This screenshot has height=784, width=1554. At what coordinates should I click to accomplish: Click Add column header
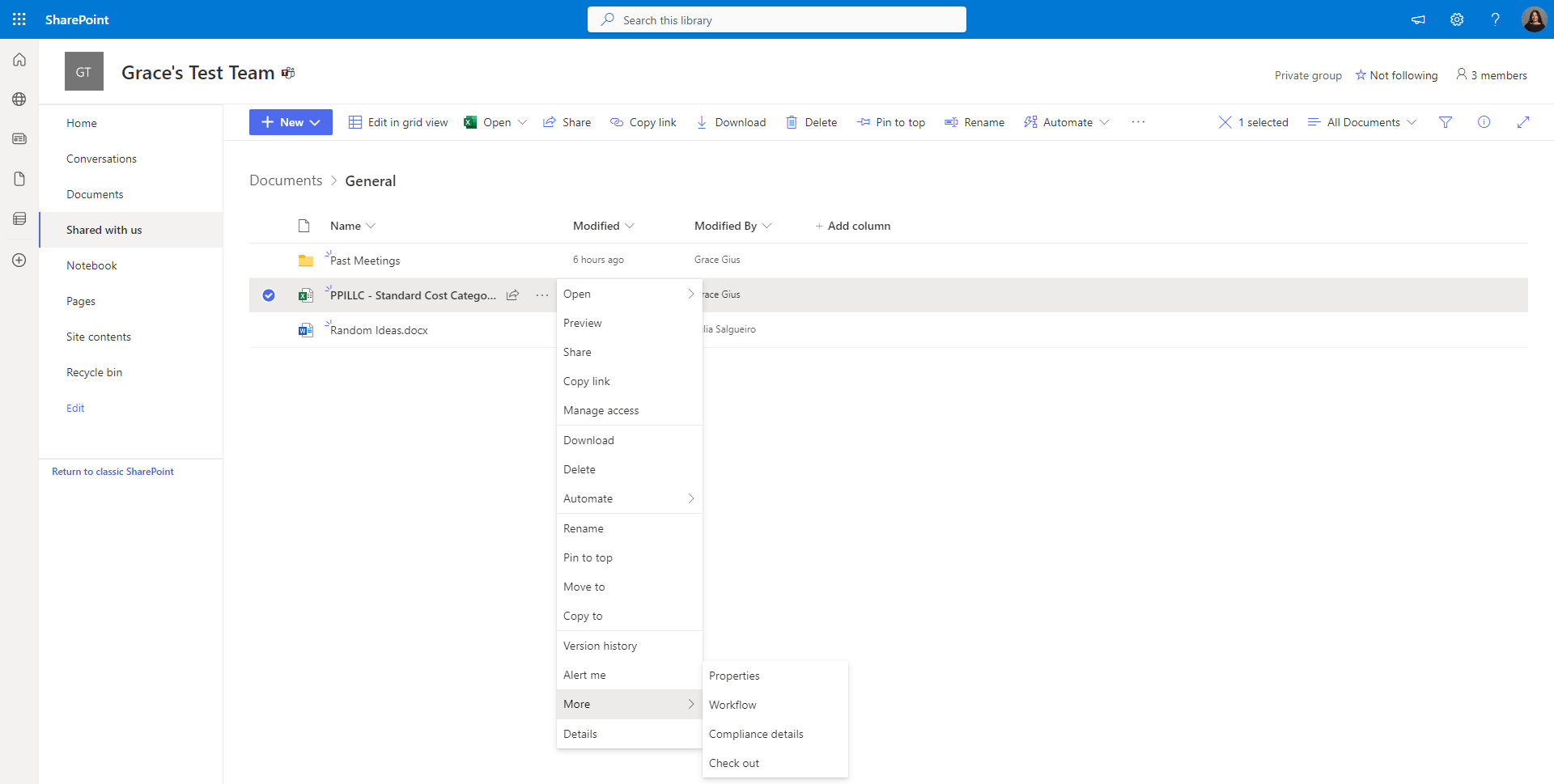(x=852, y=226)
